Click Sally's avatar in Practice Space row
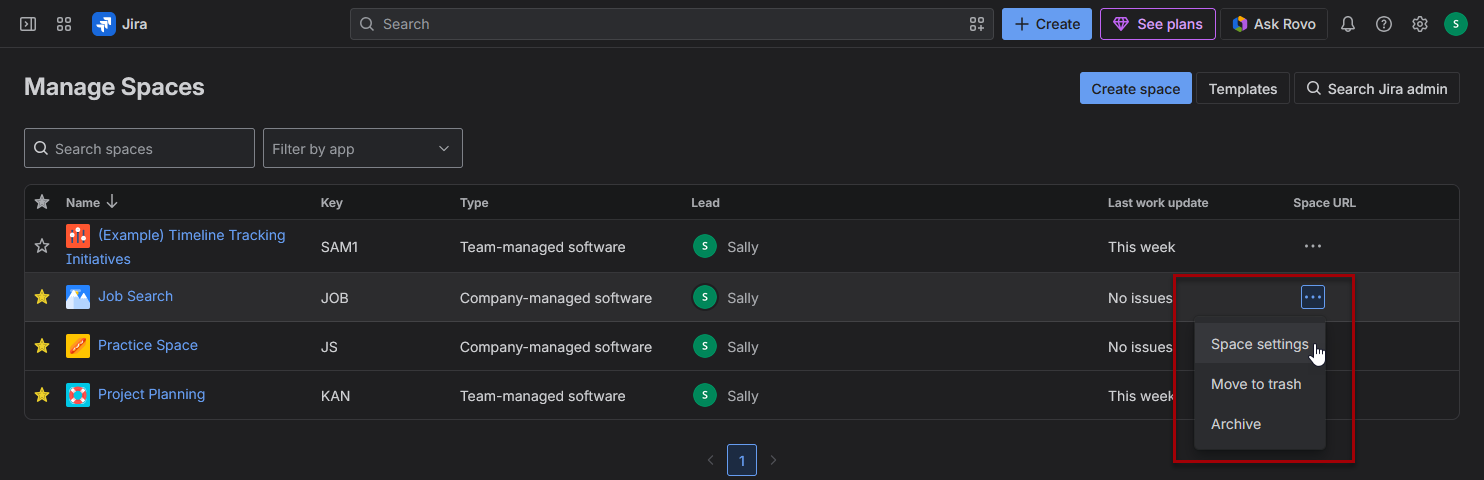Image resolution: width=1484 pixels, height=480 pixels. (x=705, y=346)
